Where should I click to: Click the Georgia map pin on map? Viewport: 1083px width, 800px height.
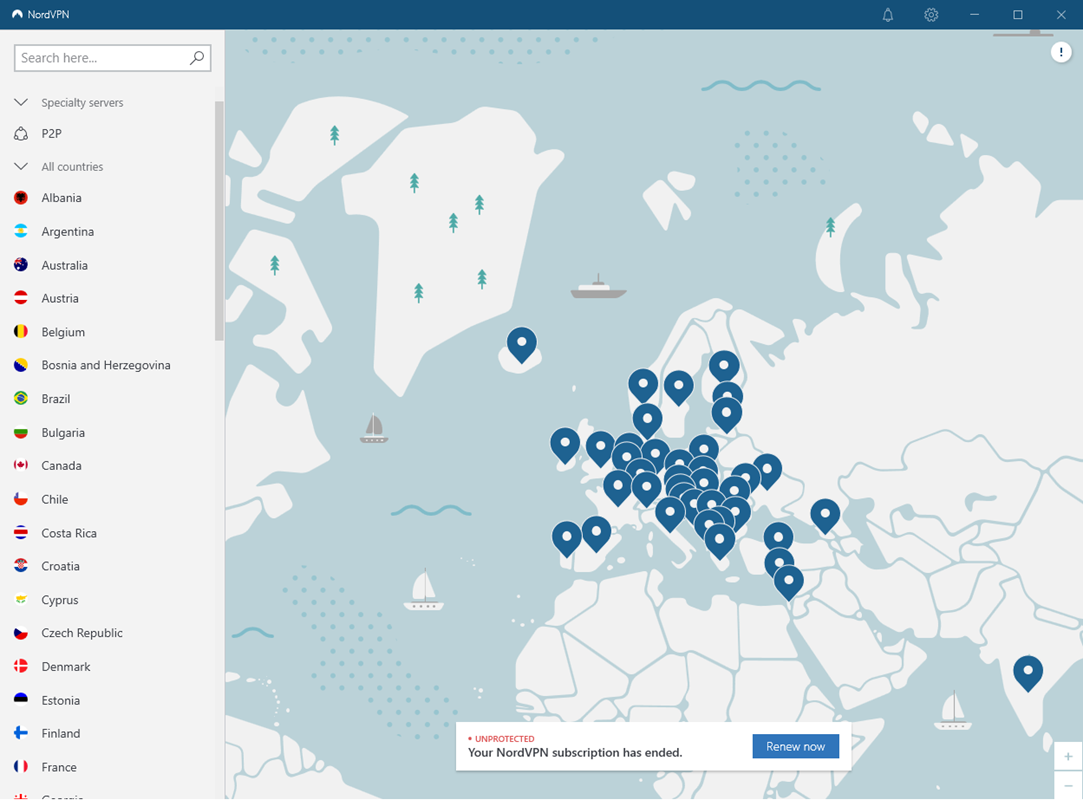(825, 515)
